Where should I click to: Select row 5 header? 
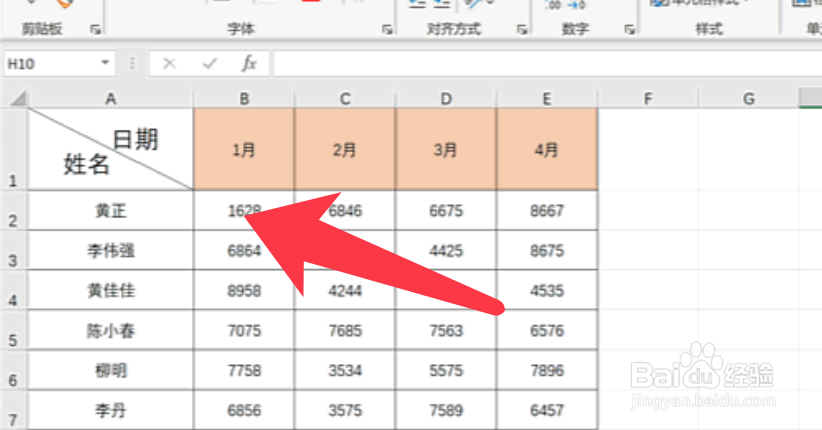click(x=14, y=330)
